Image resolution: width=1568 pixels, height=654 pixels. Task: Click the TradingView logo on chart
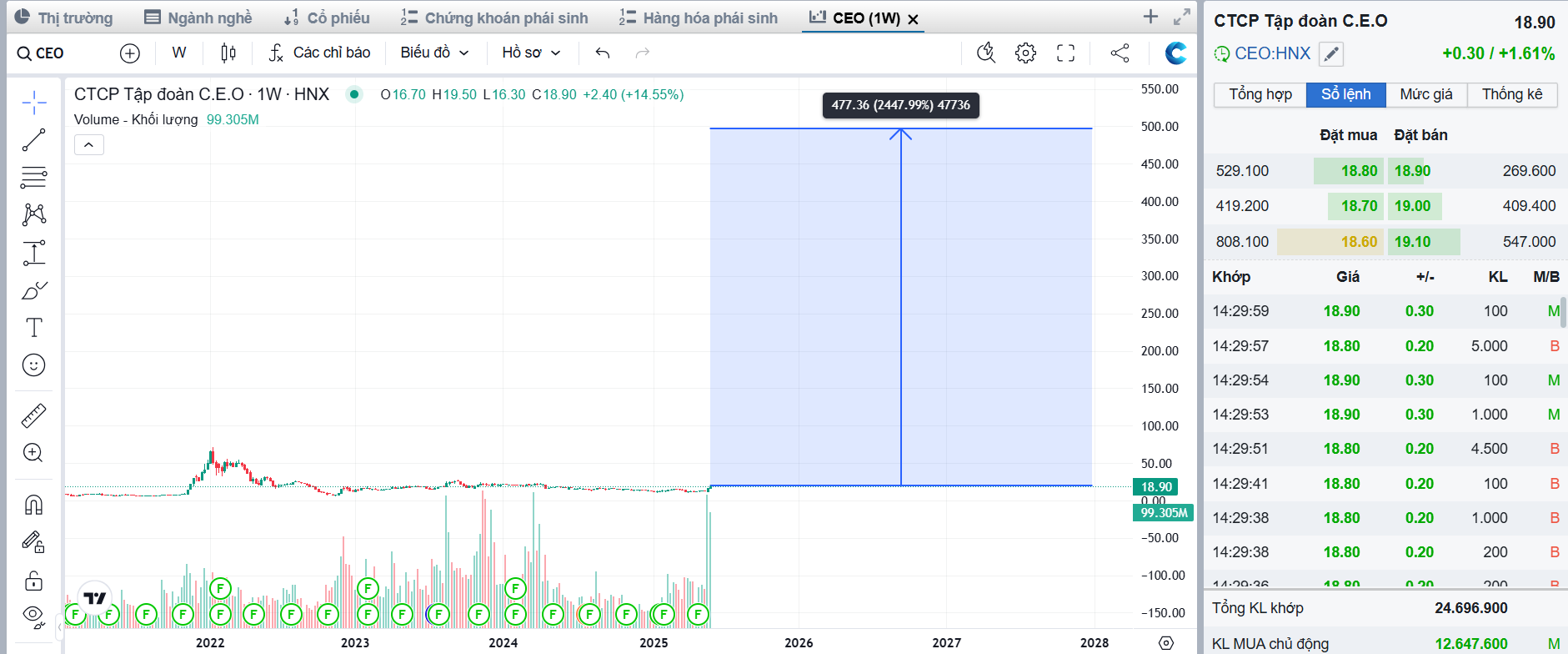tap(95, 598)
